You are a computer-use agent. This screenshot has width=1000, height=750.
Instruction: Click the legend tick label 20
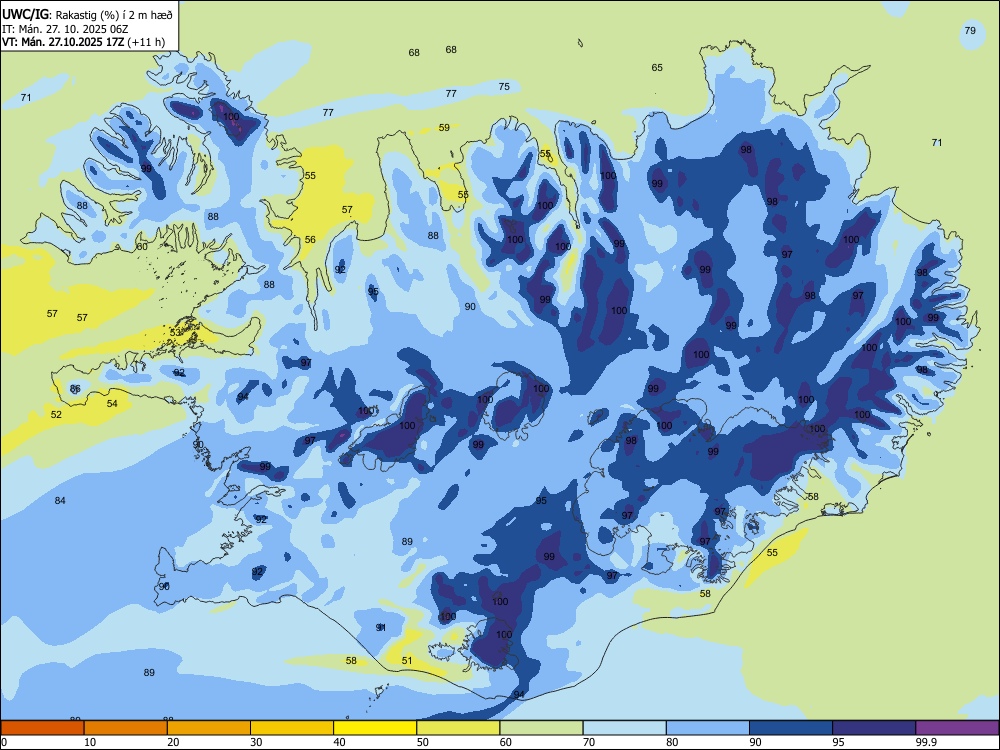[173, 742]
